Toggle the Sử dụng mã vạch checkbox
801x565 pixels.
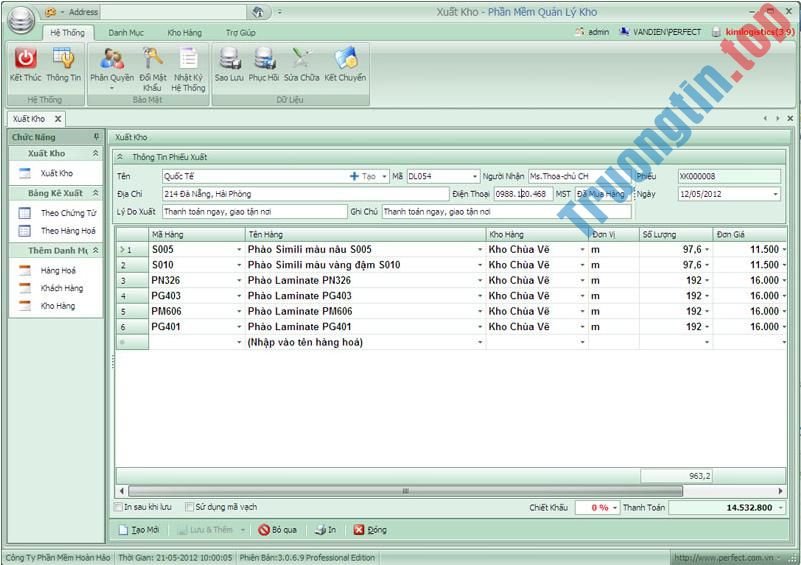(190, 507)
